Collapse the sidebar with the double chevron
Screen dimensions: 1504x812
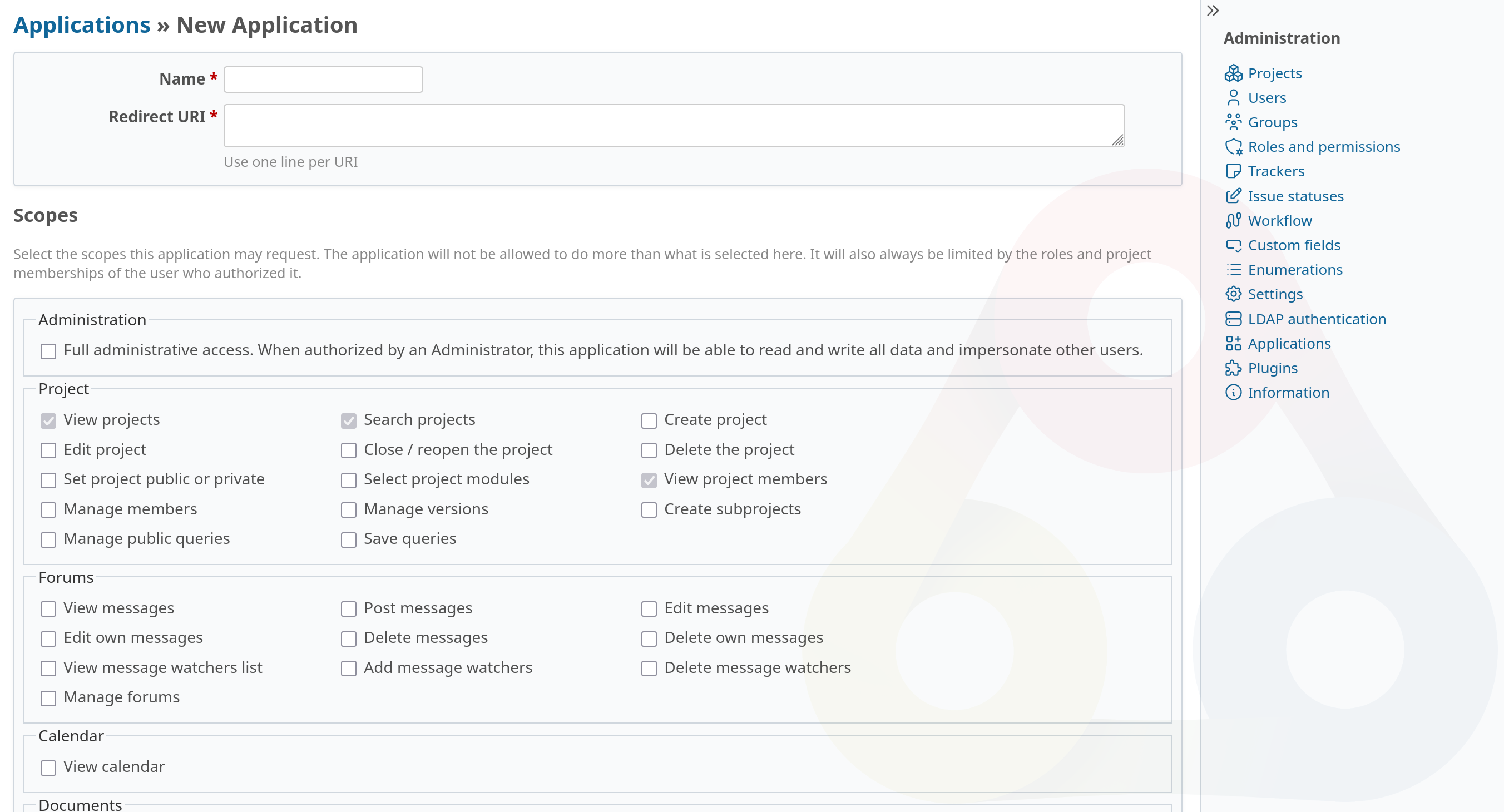click(1213, 11)
